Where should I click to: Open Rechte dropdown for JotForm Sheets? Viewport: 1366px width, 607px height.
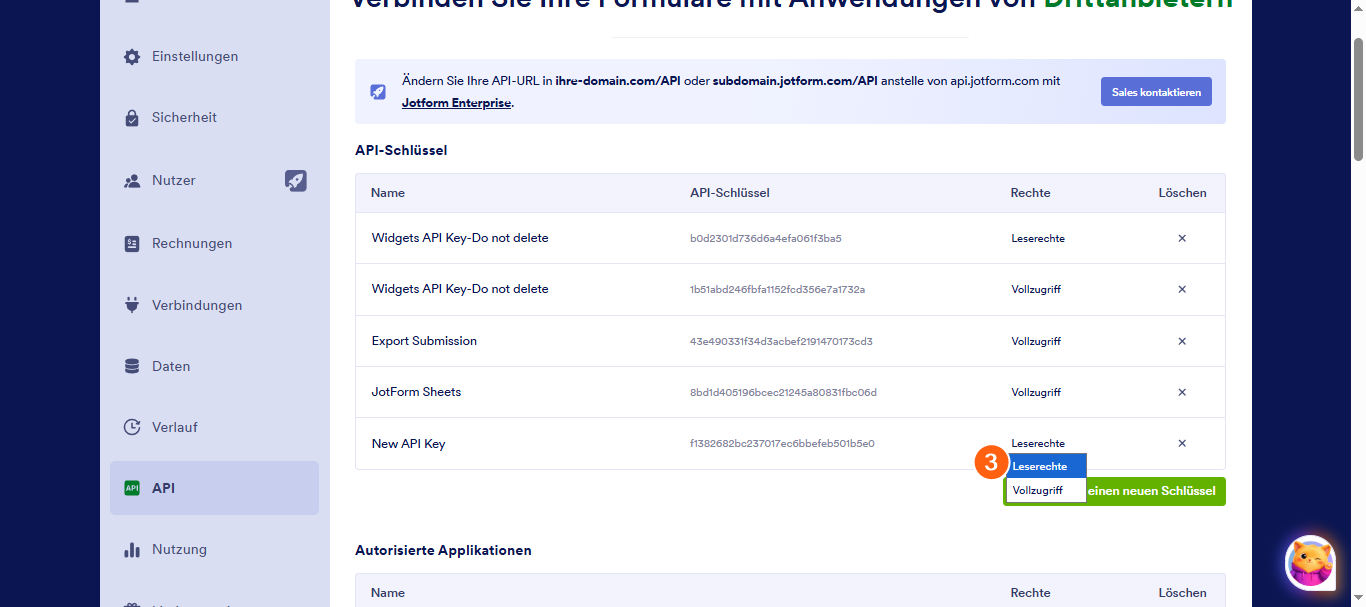click(1036, 393)
